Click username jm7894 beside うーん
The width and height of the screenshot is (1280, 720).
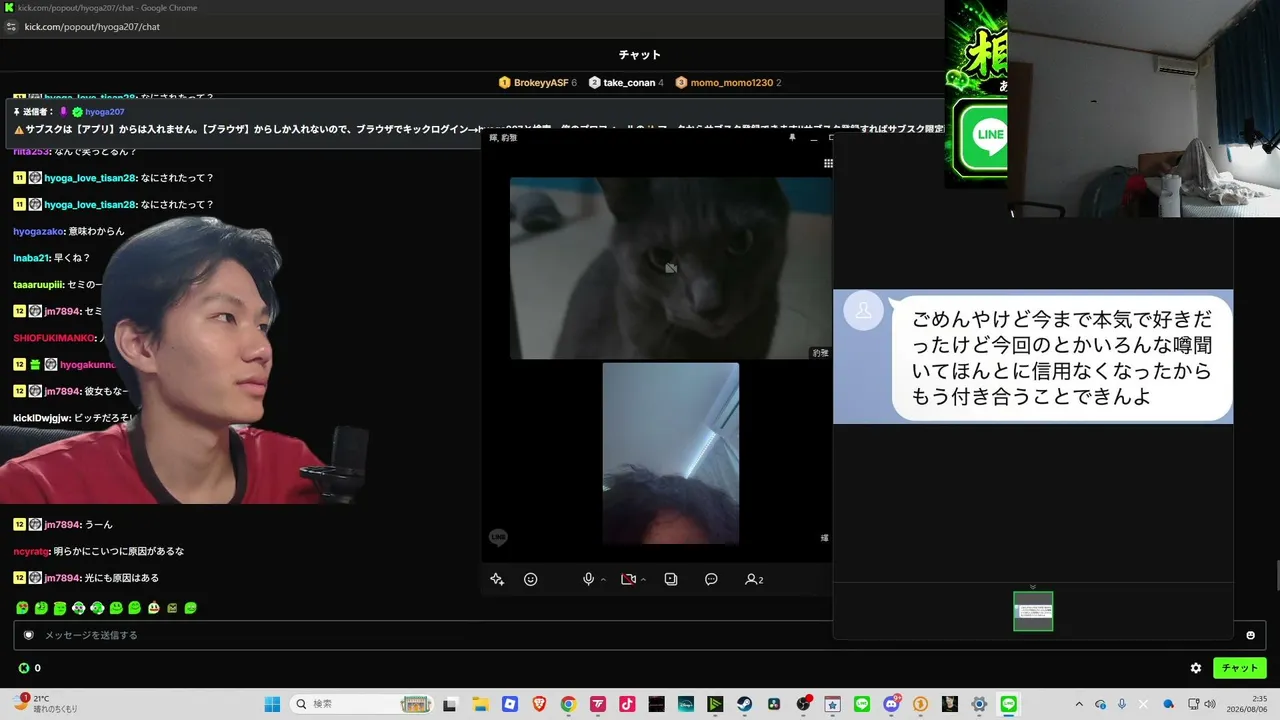pyautogui.click(x=62, y=525)
